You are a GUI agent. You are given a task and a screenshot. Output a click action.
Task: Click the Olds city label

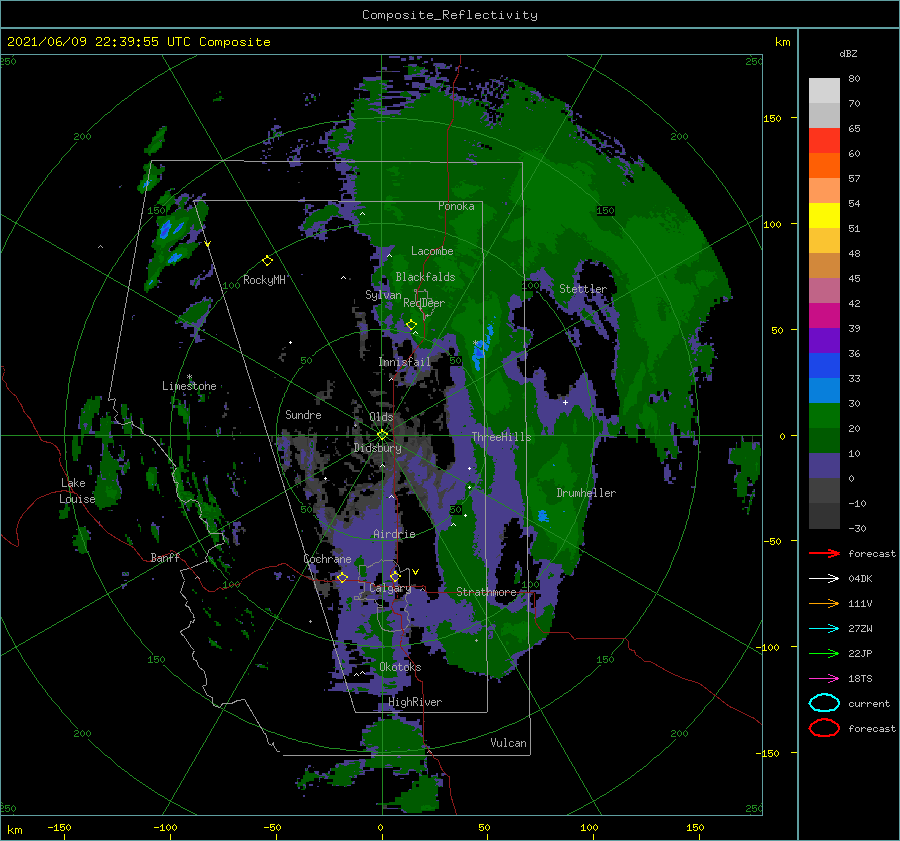click(381, 417)
